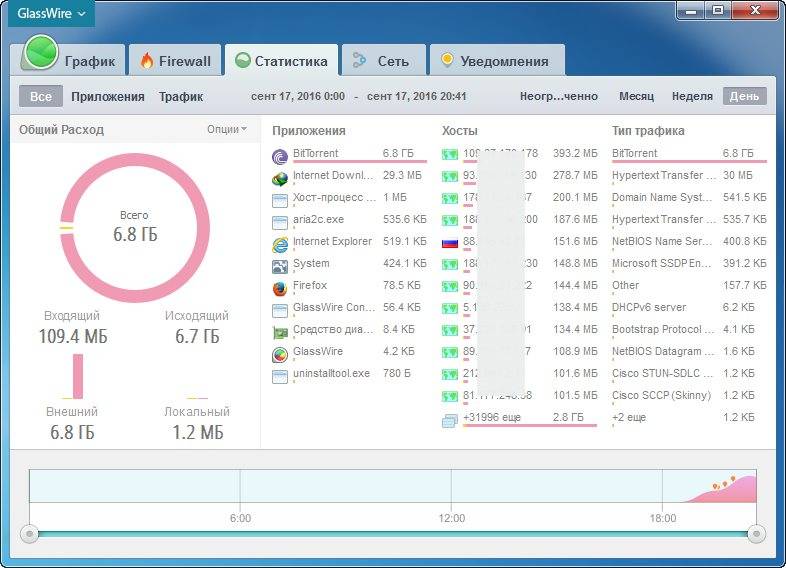The width and height of the screenshot is (786, 568).
Task: Click the Internet Download Manager icon
Action: [280, 178]
